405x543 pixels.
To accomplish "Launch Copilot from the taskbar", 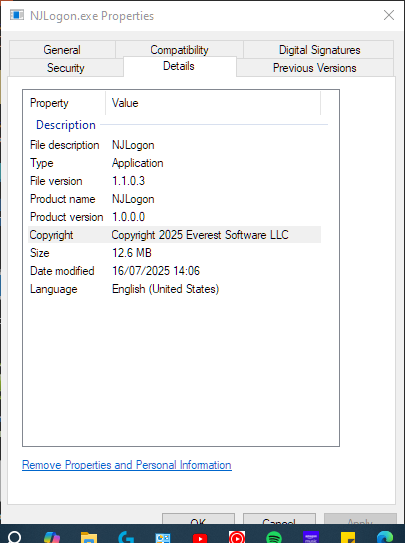I will click(52, 537).
